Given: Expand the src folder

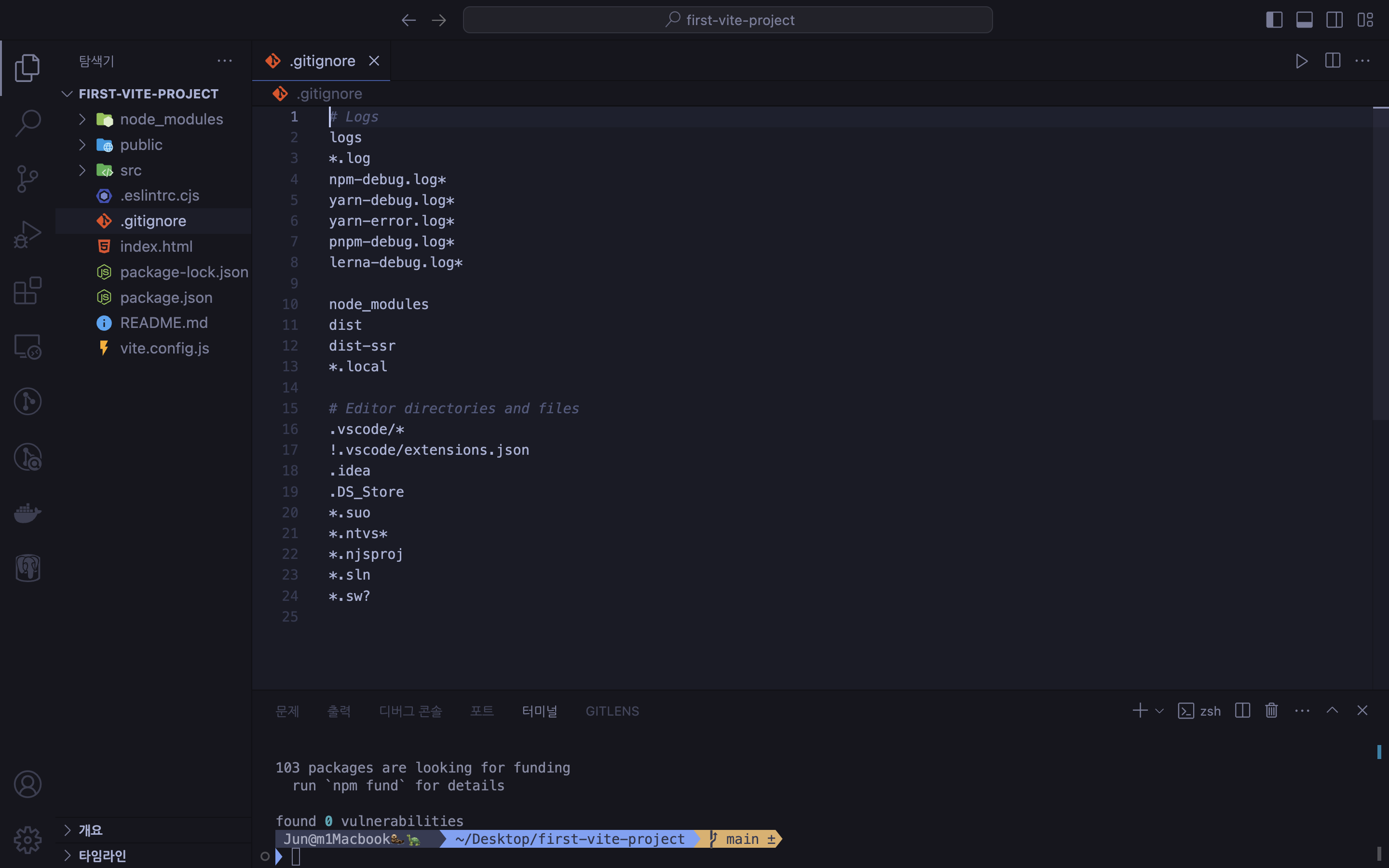Looking at the screenshot, I should tap(131, 171).
